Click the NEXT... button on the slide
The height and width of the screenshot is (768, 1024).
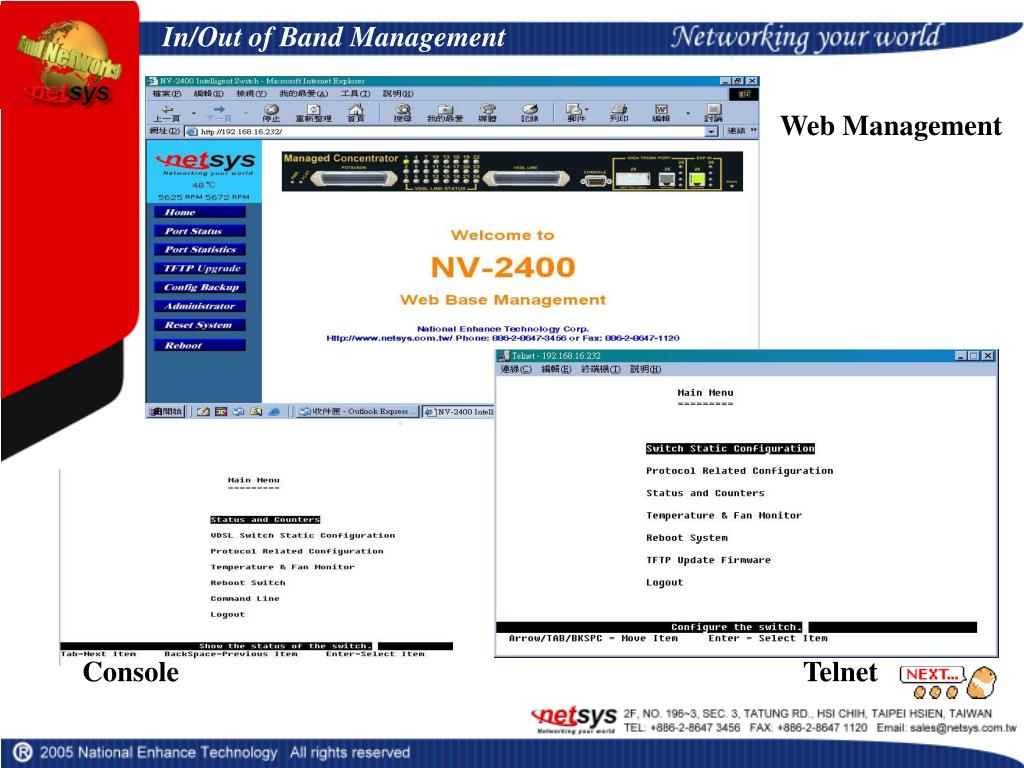932,675
